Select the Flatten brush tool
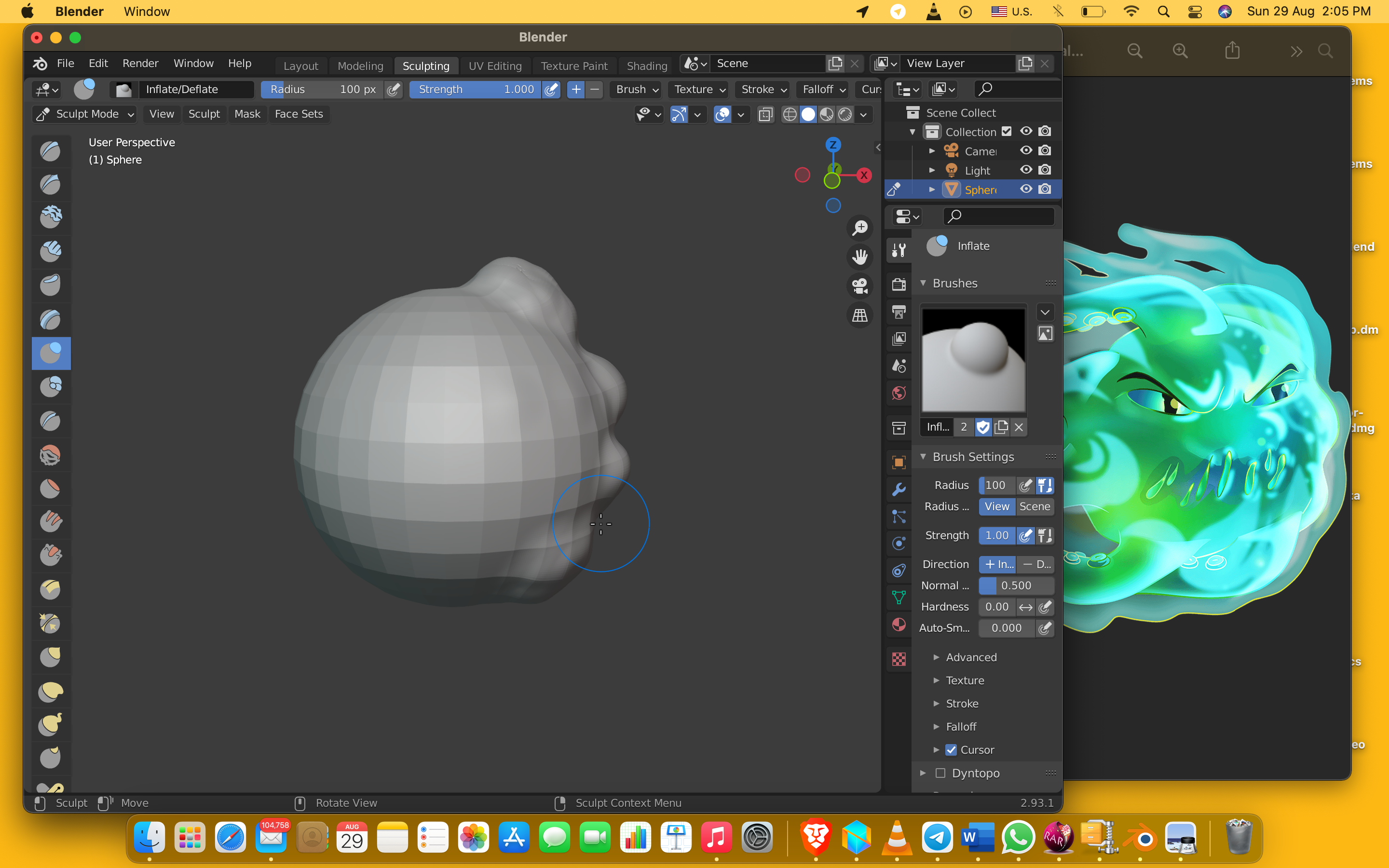The image size is (1389, 868). [x=51, y=488]
